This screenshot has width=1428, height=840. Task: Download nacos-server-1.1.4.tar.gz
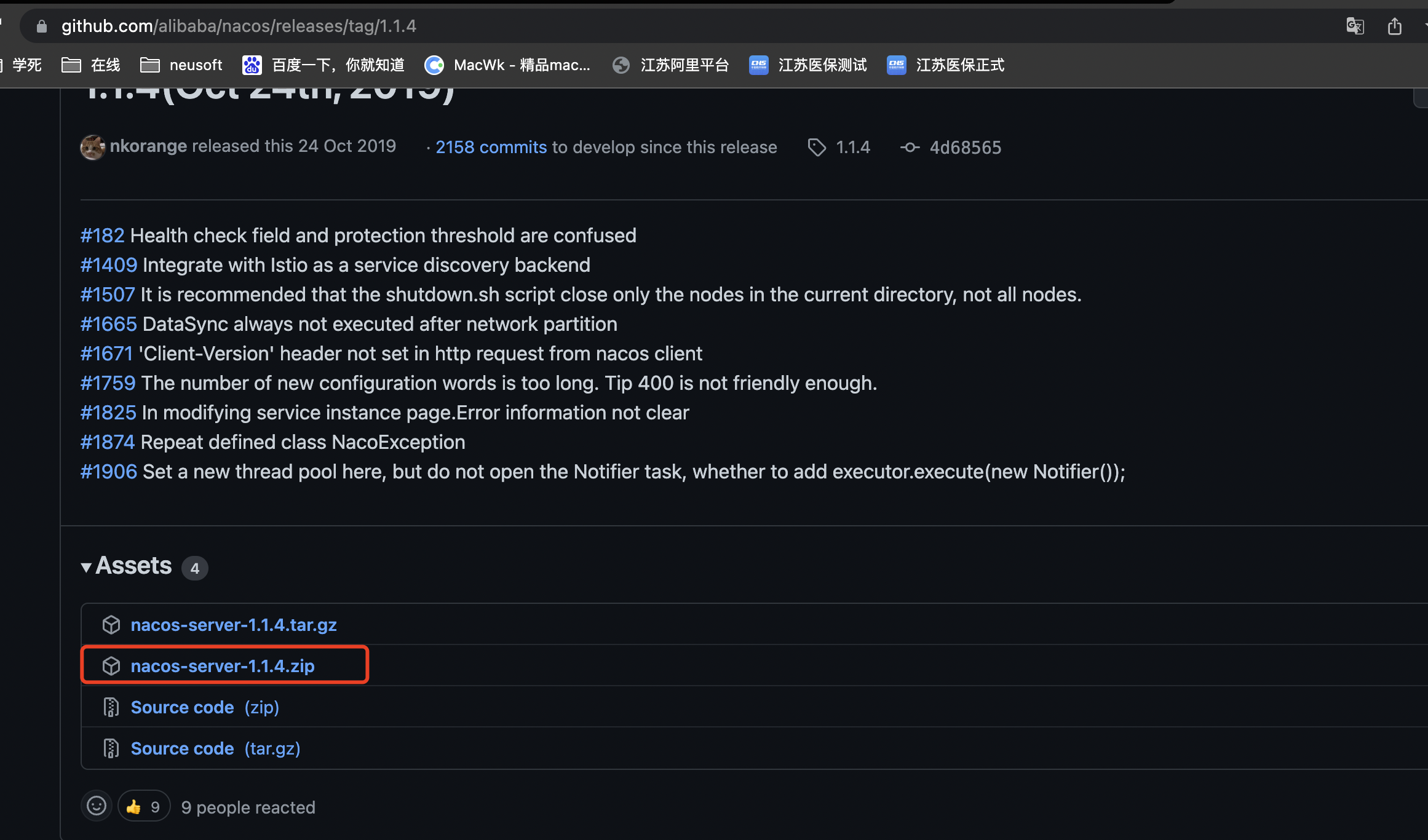pos(234,625)
